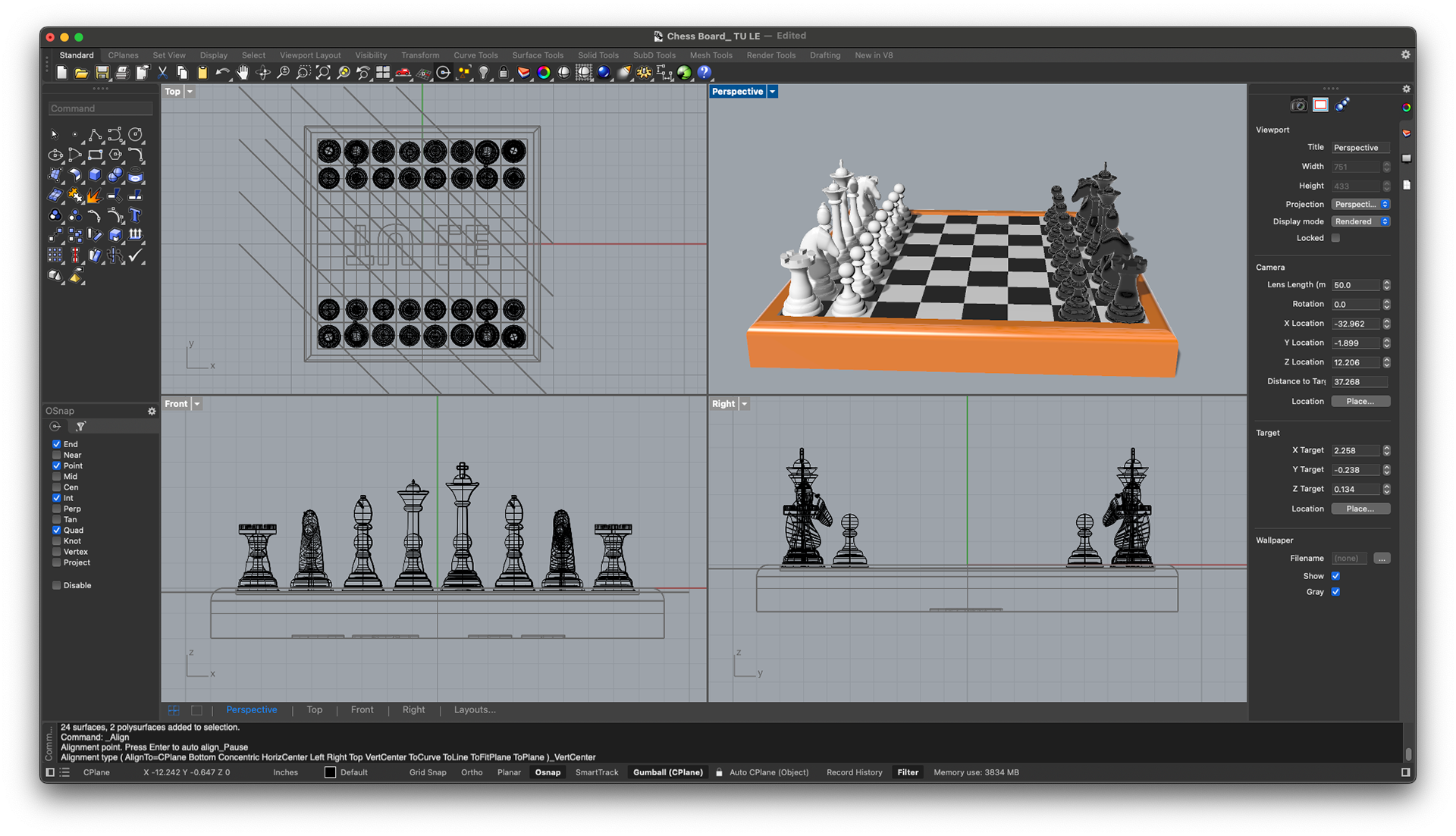Click the Default layer color swatch
Viewport: 1456px width, 836px height.
(x=330, y=772)
